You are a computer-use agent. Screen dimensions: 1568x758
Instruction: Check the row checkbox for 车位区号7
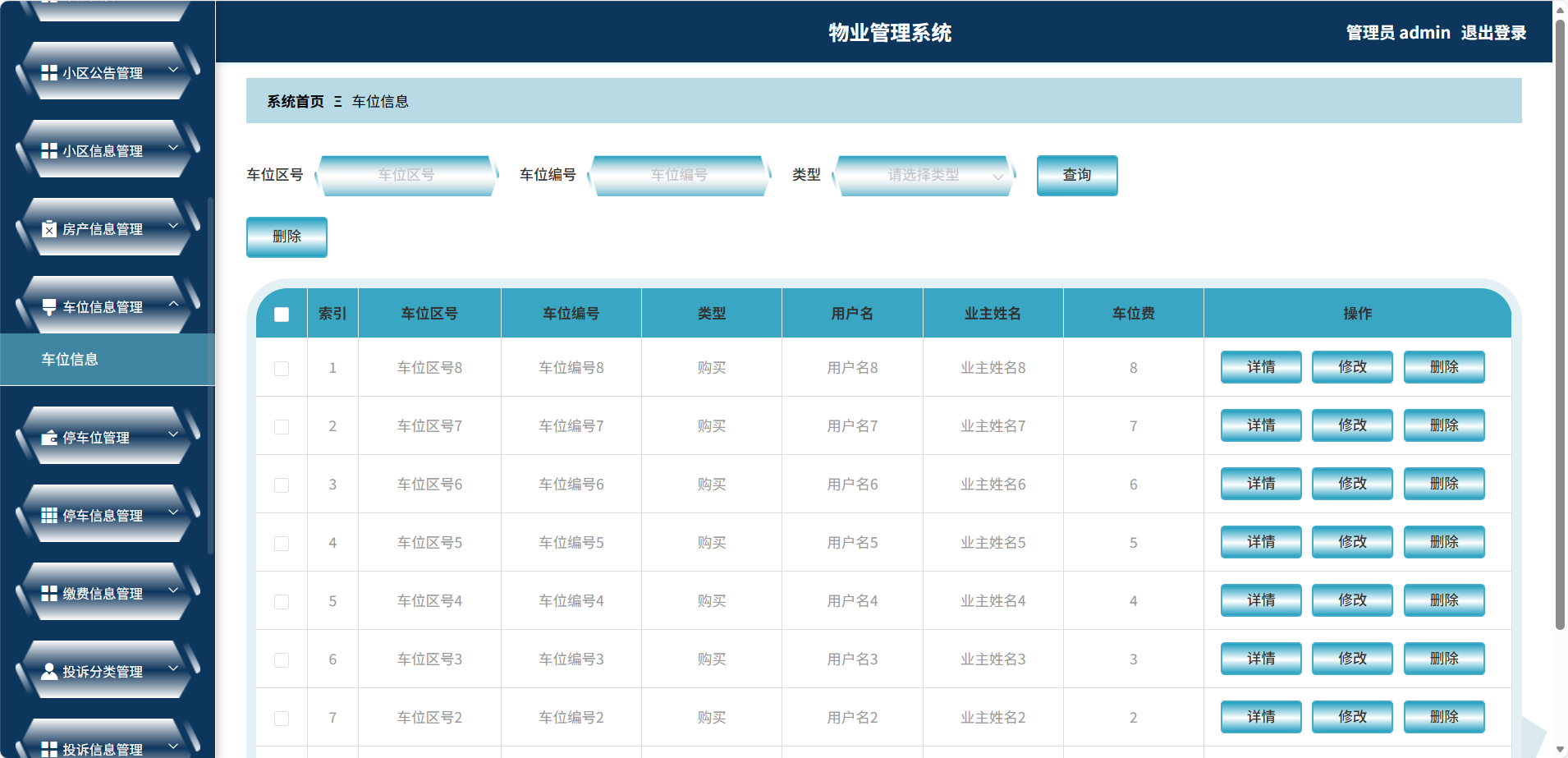[282, 427]
